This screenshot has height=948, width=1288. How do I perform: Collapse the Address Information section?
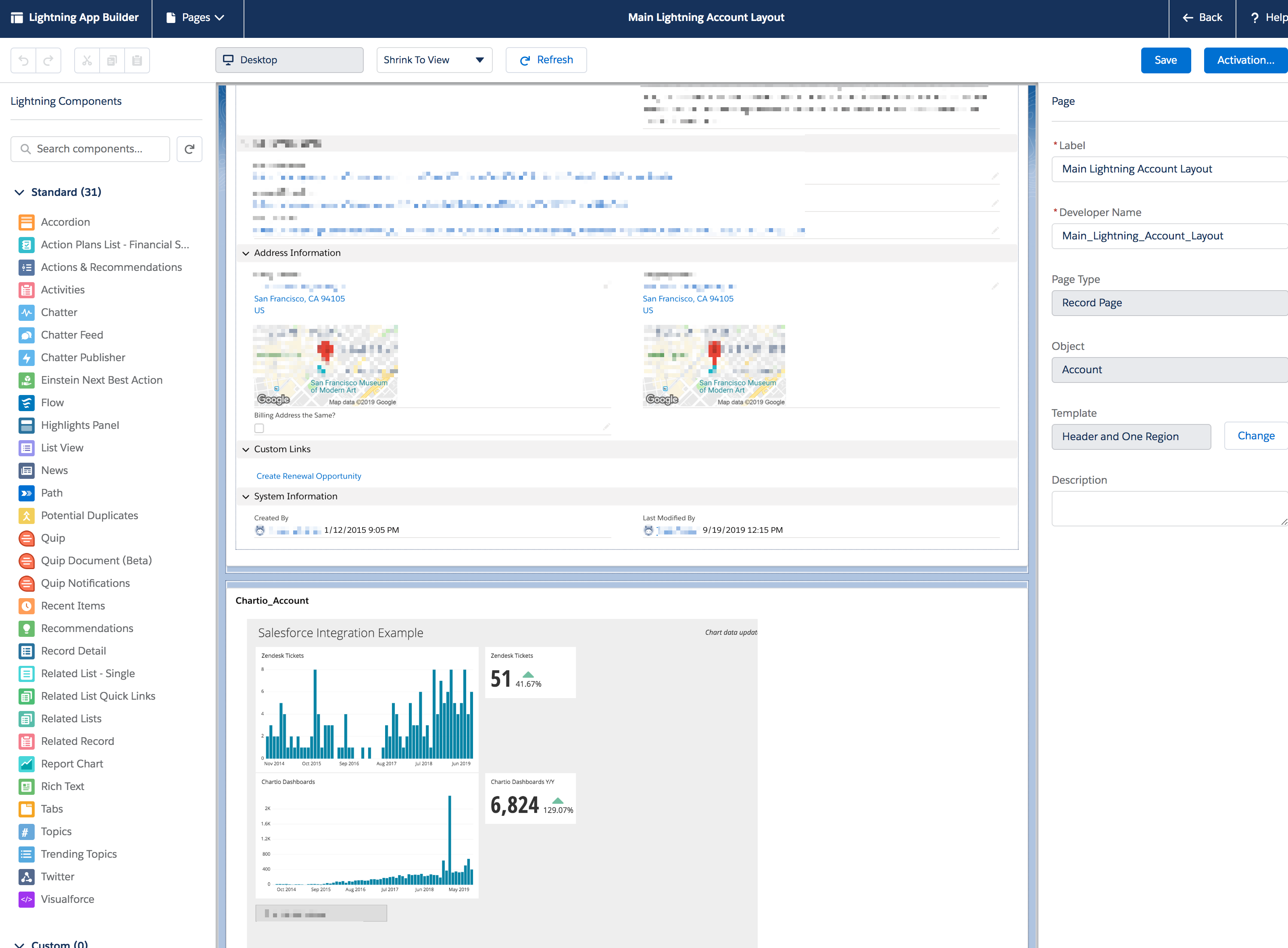coord(246,253)
